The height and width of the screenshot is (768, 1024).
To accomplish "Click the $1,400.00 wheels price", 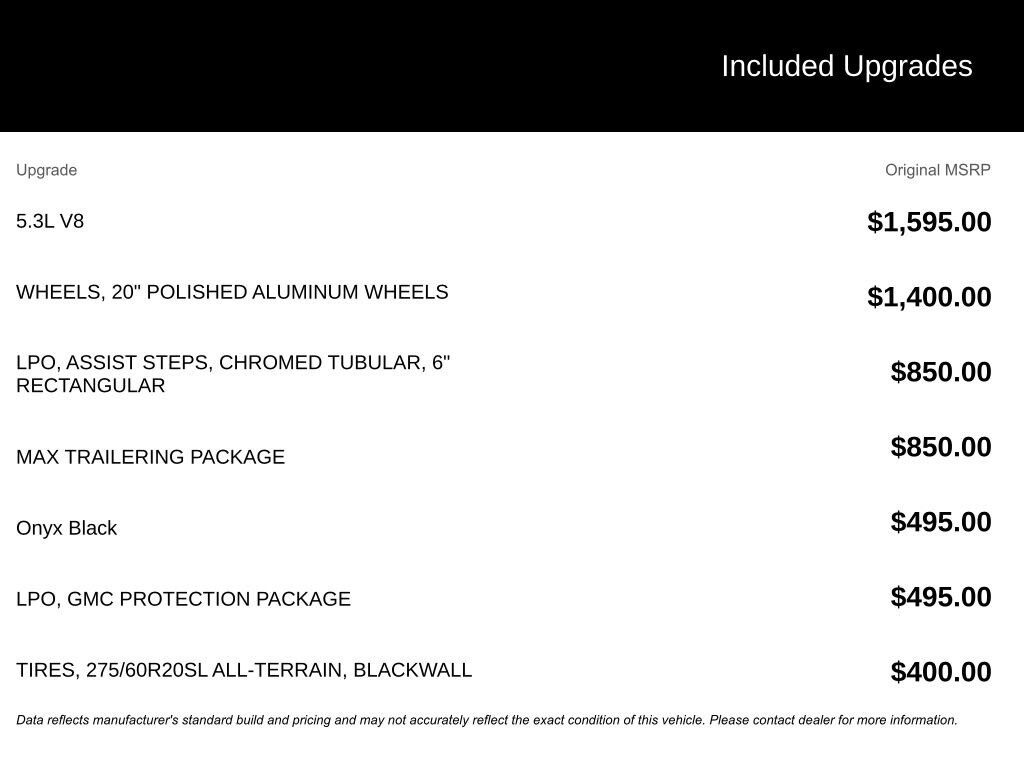I will (x=929, y=297).
